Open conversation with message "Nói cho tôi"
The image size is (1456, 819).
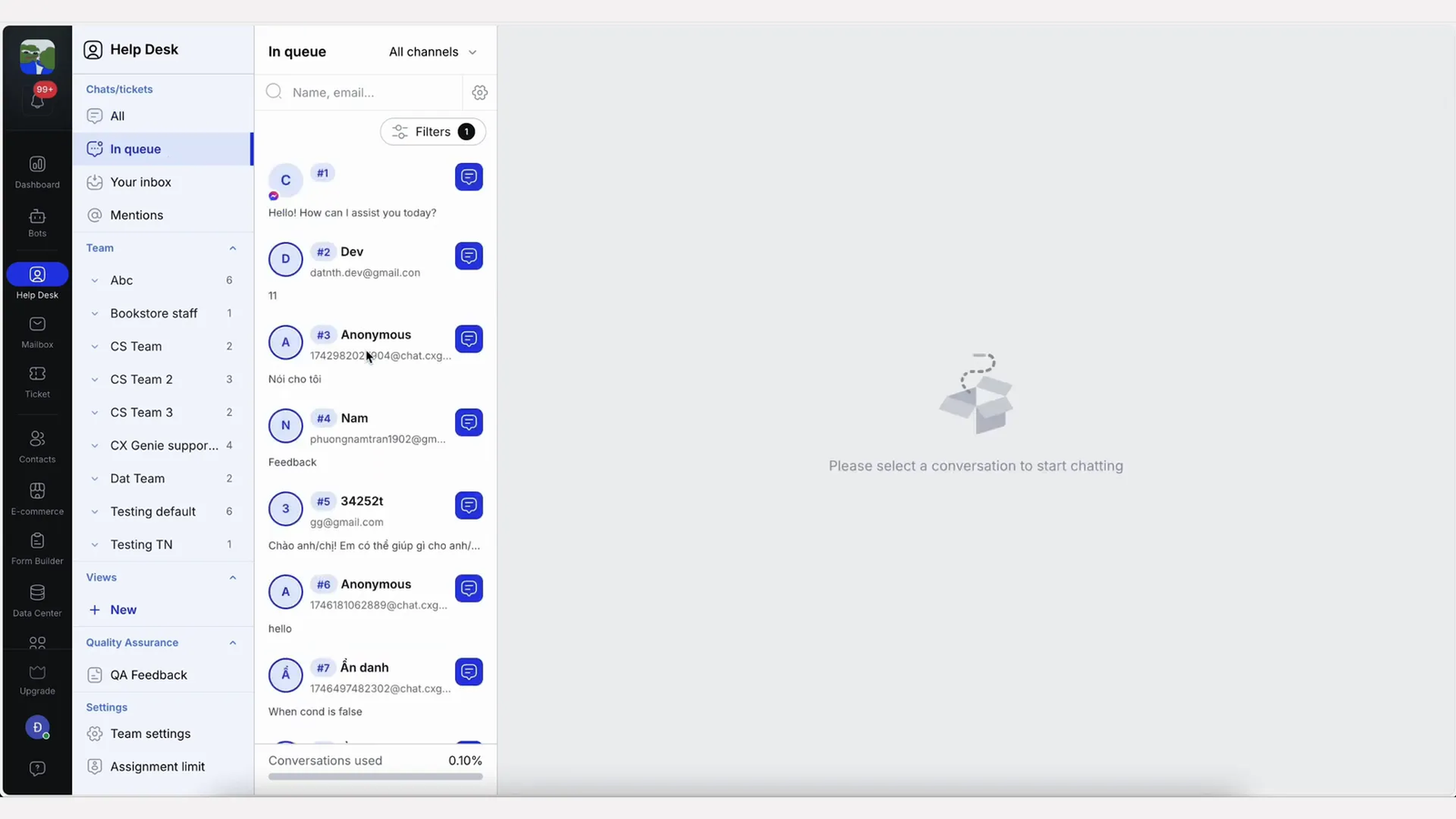click(375, 357)
